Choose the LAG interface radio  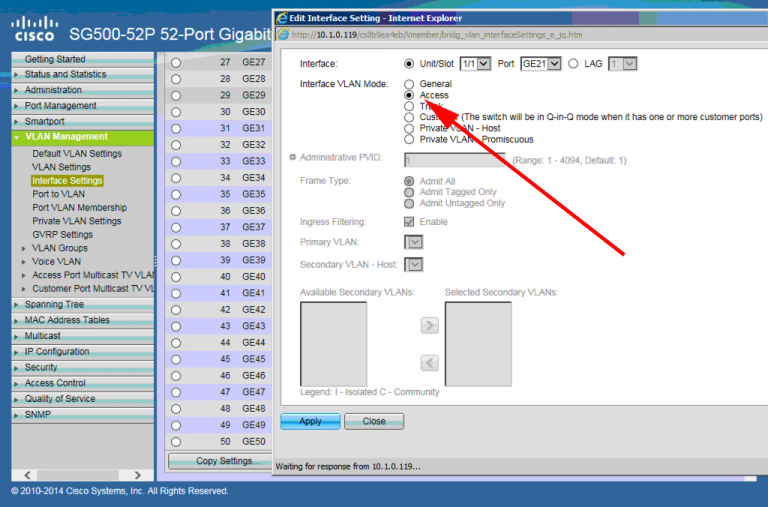click(573, 64)
